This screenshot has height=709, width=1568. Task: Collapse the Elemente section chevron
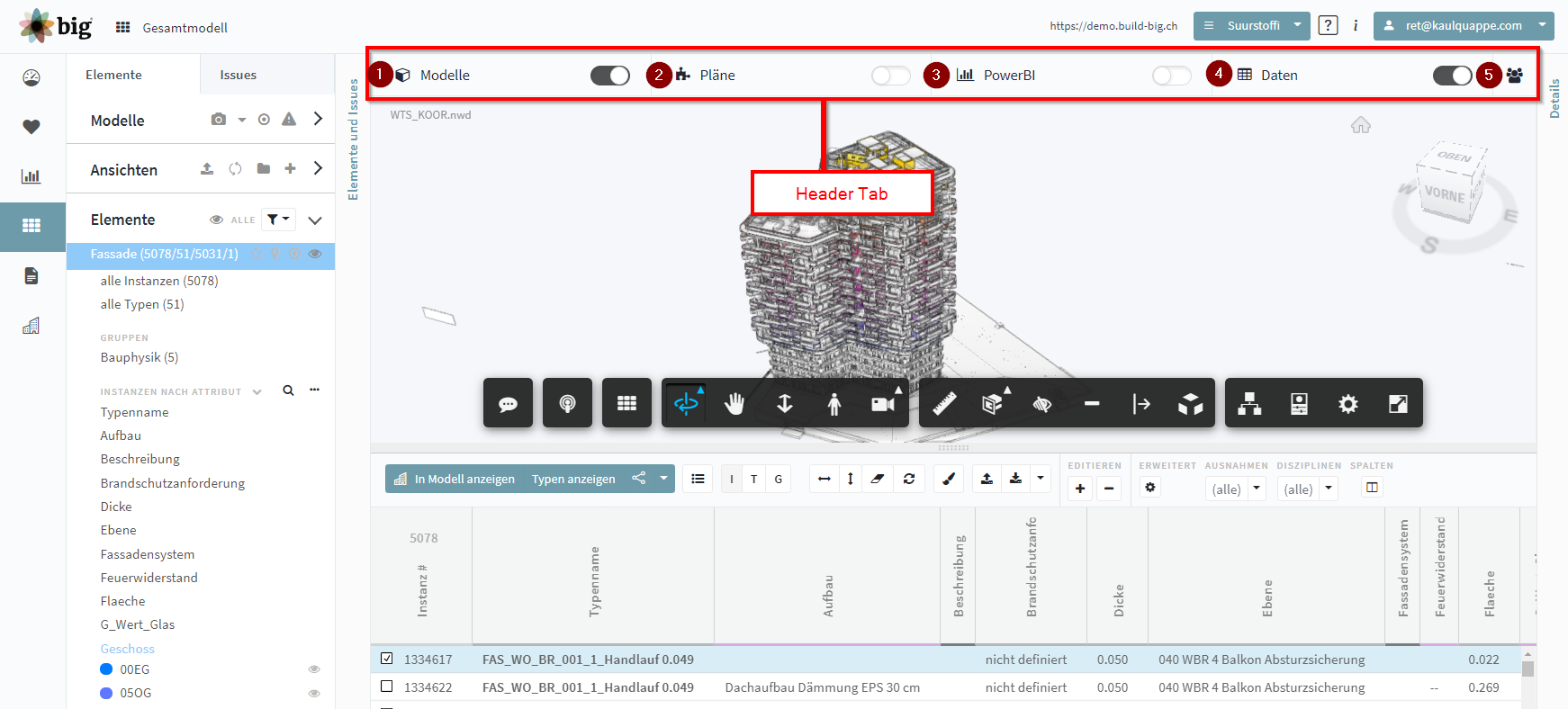pos(315,220)
